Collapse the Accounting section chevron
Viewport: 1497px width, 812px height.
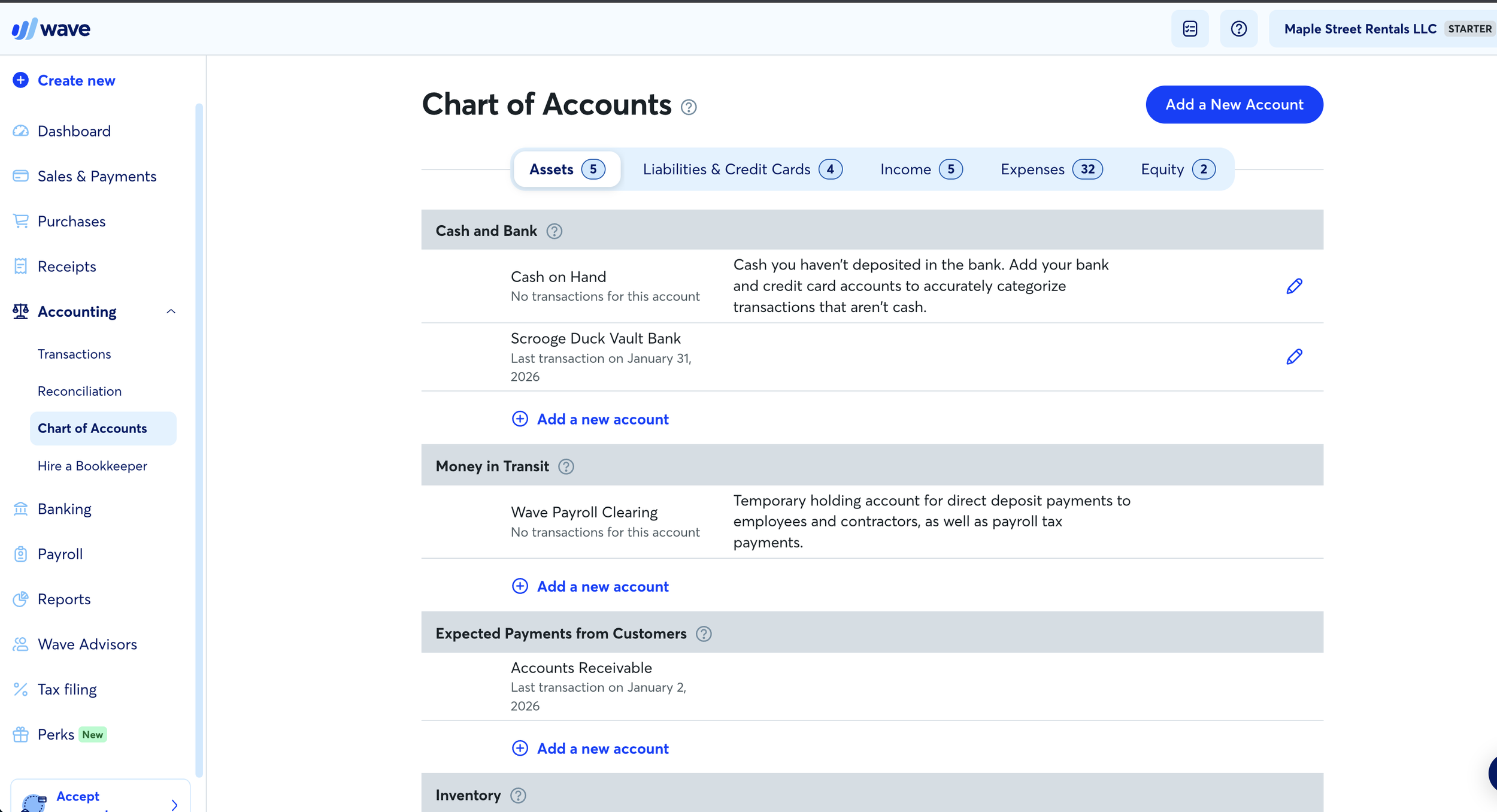click(171, 311)
